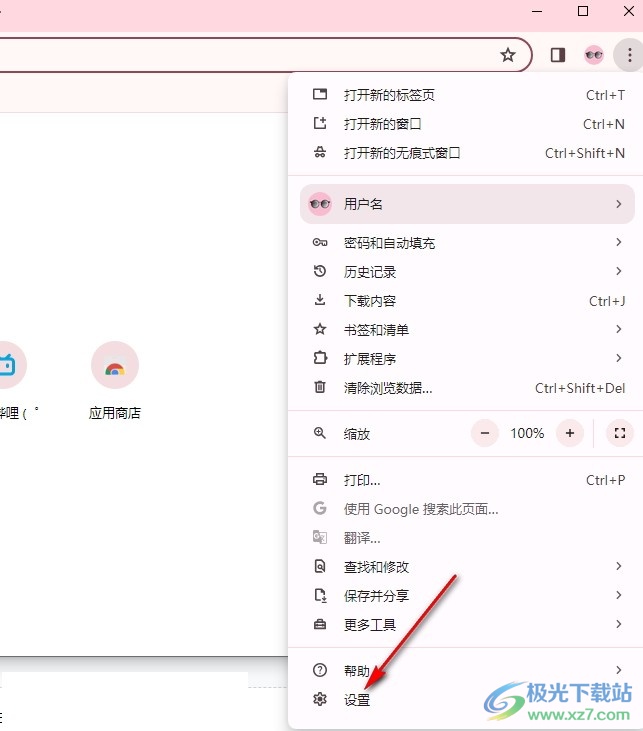Click the toolbox icon for more tools
643x731 pixels.
320,624
